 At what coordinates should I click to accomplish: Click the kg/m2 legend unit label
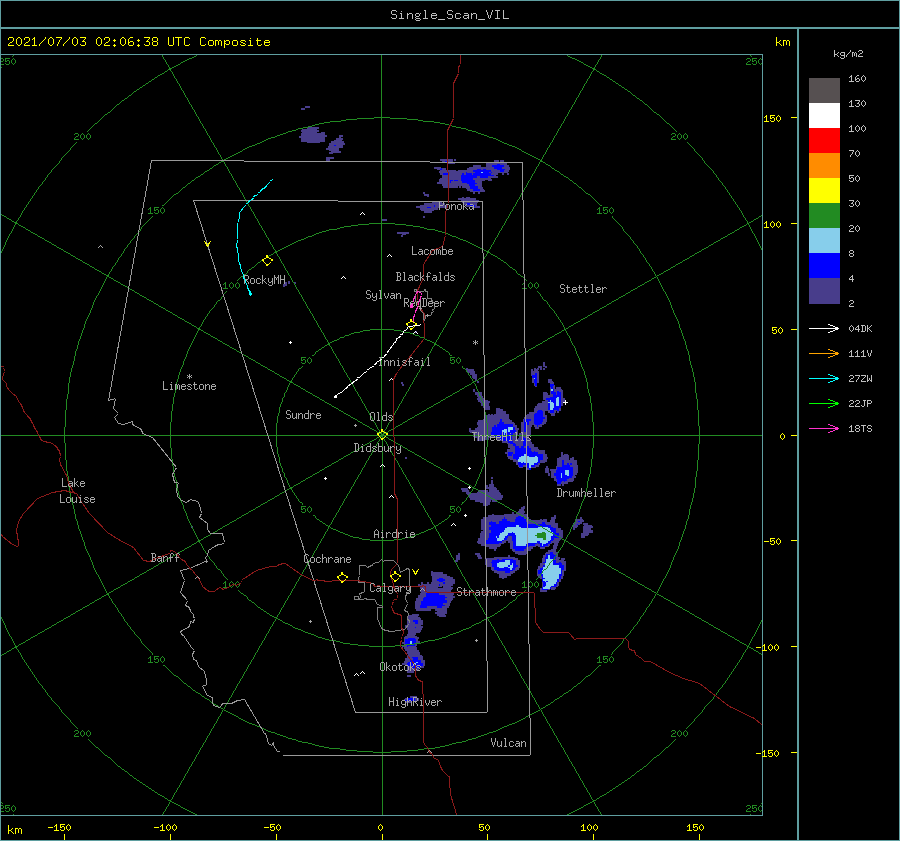click(848, 54)
